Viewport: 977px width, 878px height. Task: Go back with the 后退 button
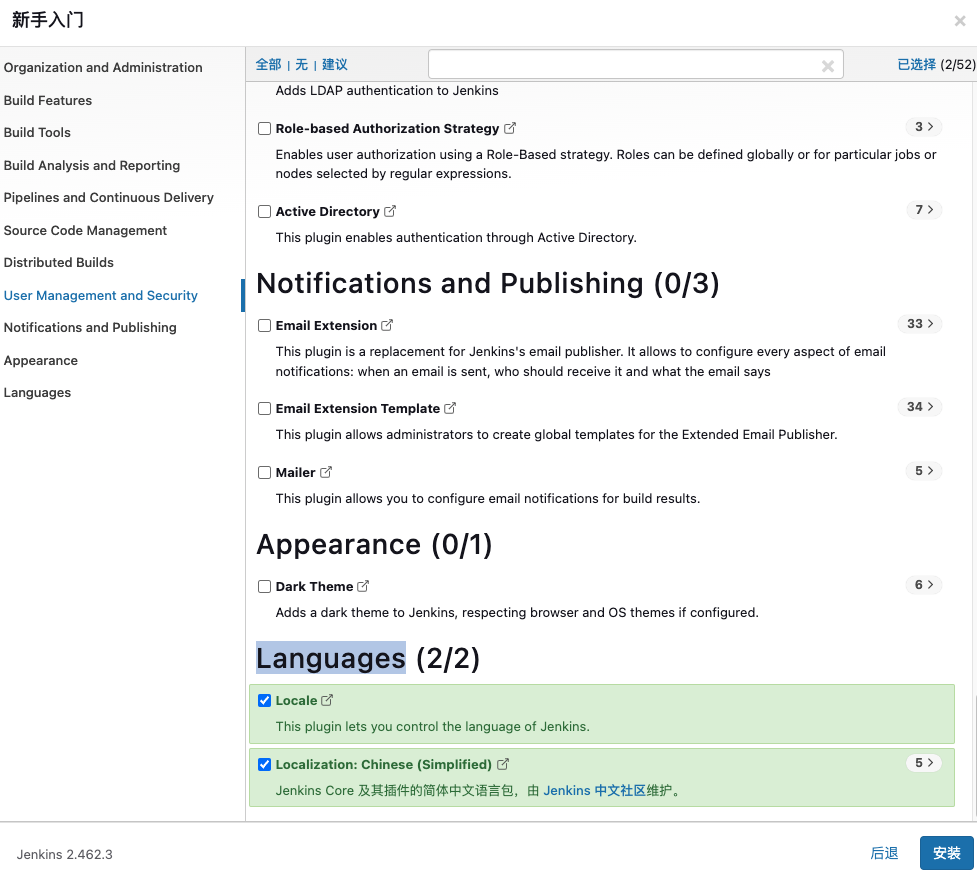tap(884, 853)
